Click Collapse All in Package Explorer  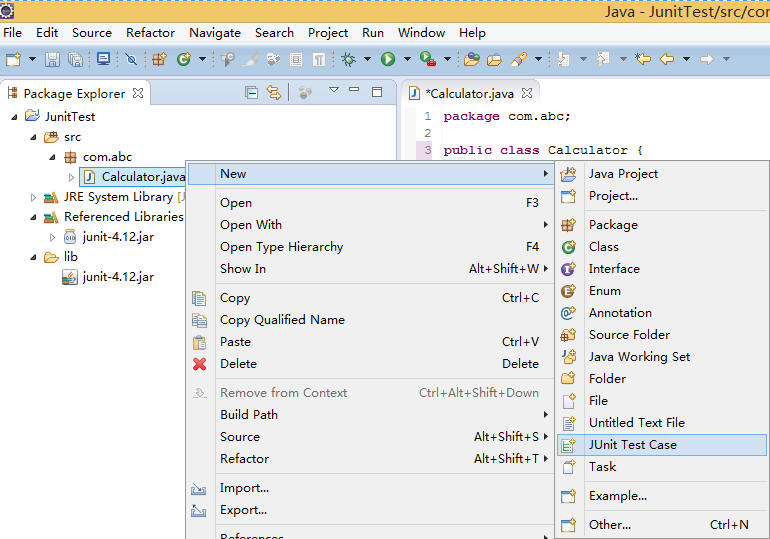251,92
